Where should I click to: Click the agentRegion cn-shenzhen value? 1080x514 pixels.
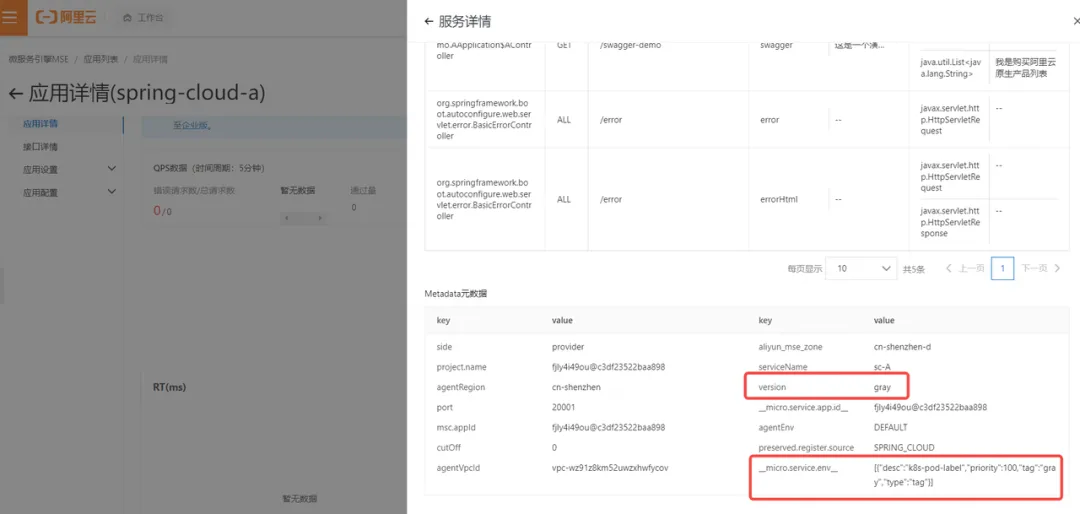pyautogui.click(x=576, y=387)
